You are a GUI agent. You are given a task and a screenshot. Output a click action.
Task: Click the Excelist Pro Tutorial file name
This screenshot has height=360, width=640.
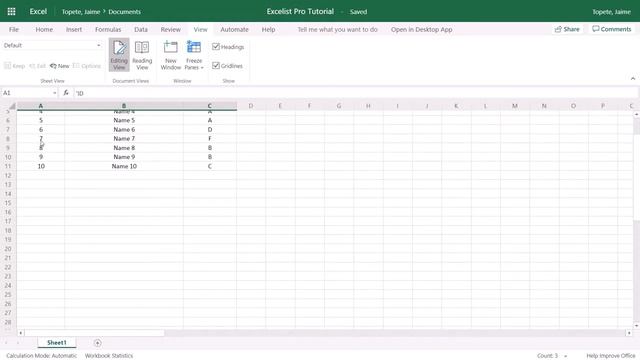pos(300,11)
